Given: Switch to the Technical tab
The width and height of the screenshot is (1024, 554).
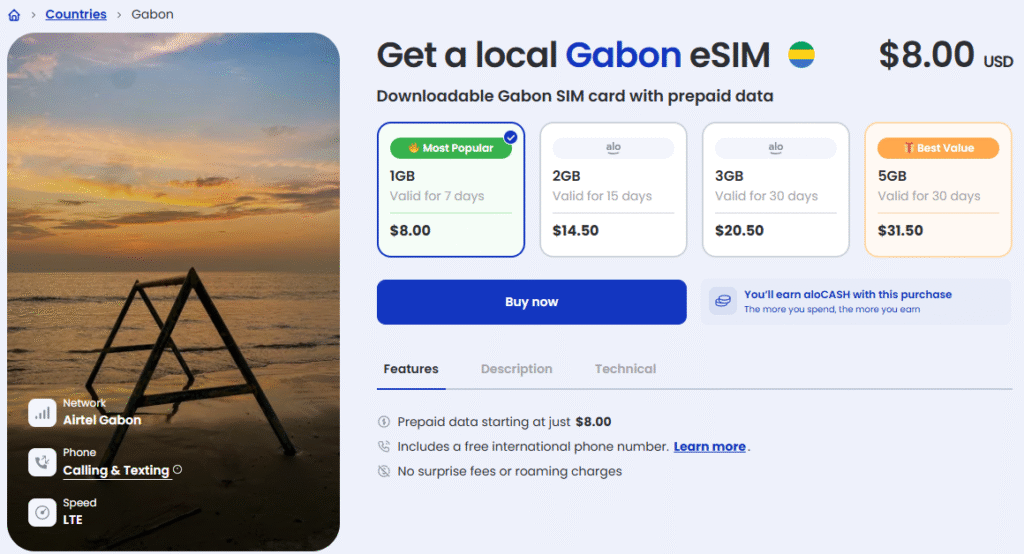Looking at the screenshot, I should coord(625,369).
